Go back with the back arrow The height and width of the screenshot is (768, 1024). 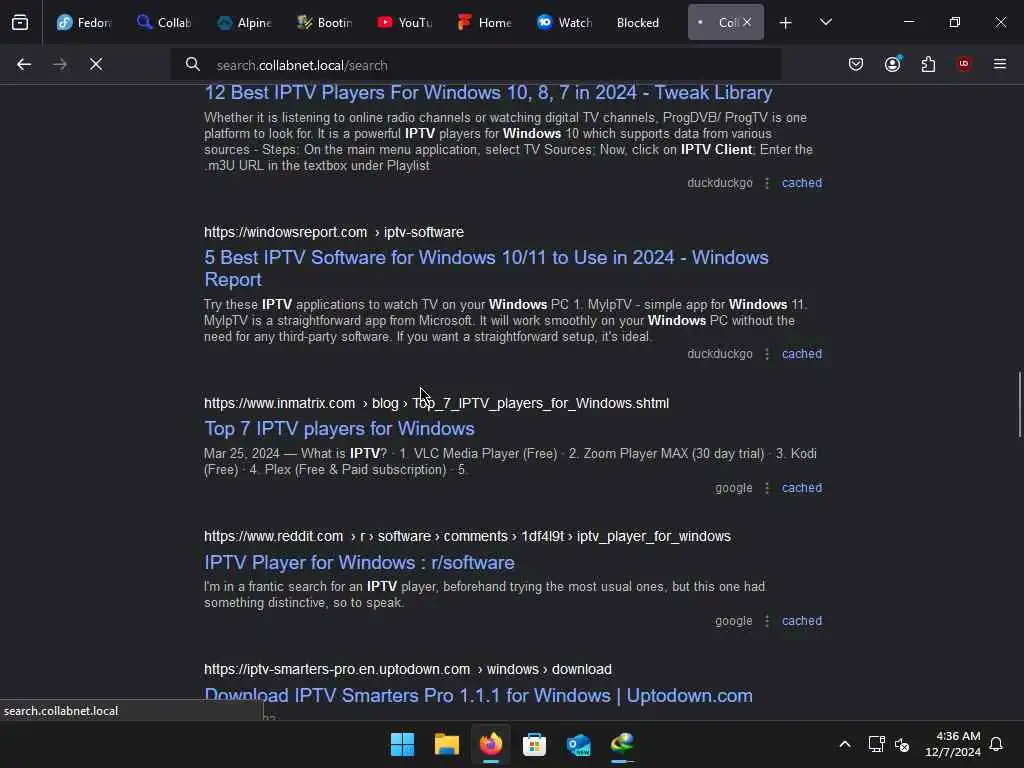pos(24,64)
